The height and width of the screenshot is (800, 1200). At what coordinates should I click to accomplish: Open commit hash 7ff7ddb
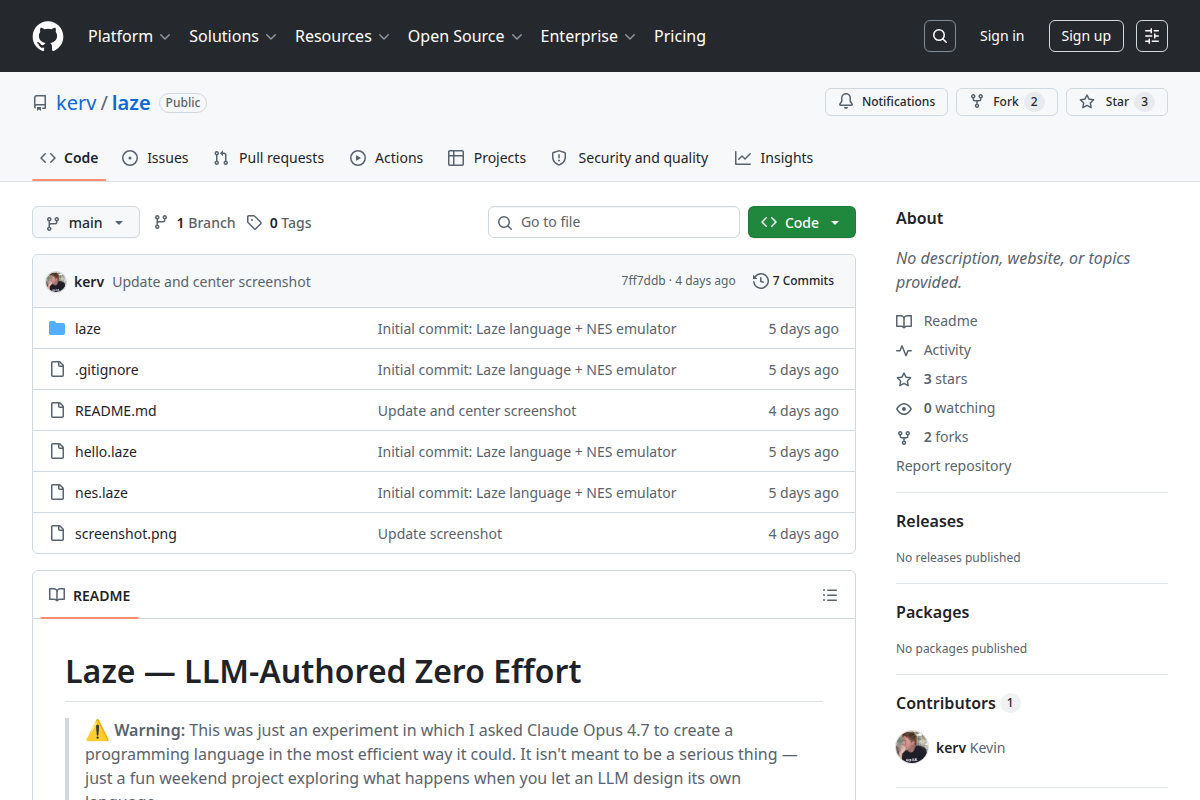pos(643,281)
